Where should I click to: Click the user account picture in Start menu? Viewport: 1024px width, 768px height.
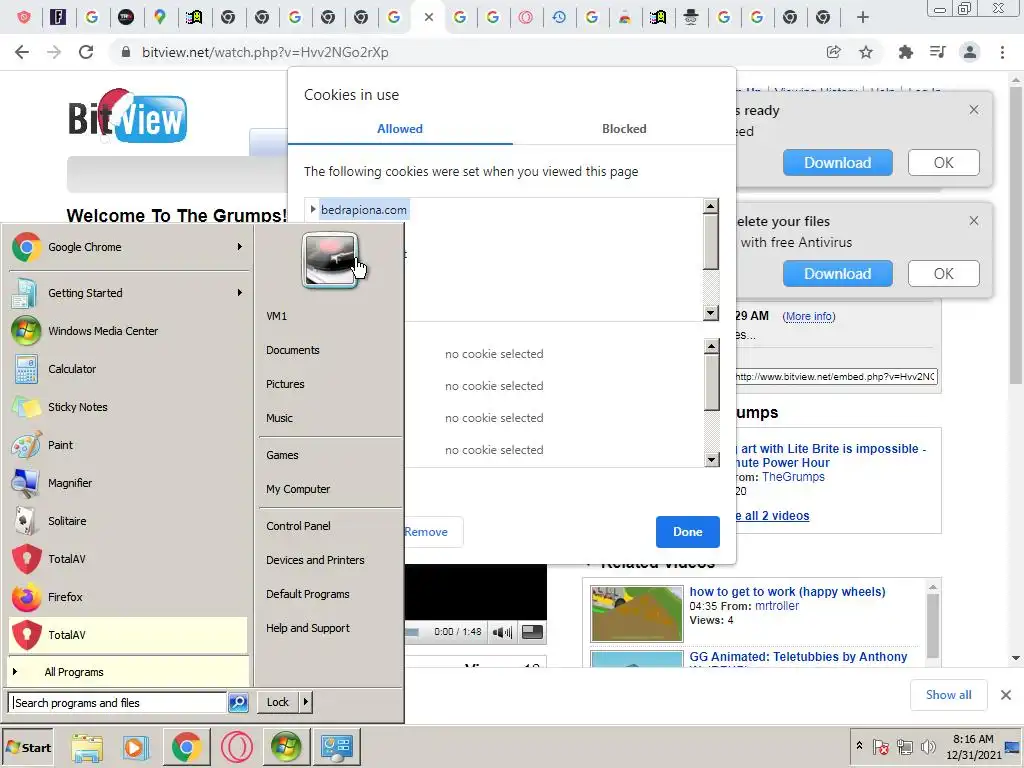point(330,261)
